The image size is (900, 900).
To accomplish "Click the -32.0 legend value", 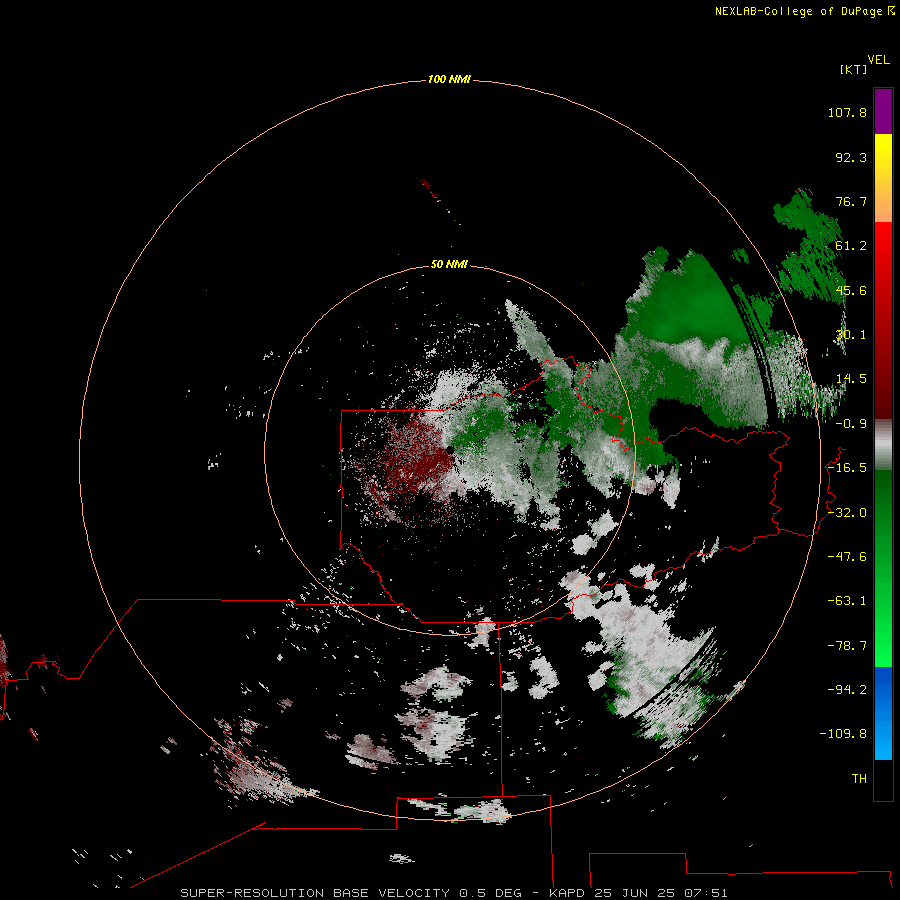I will pyautogui.click(x=847, y=513).
